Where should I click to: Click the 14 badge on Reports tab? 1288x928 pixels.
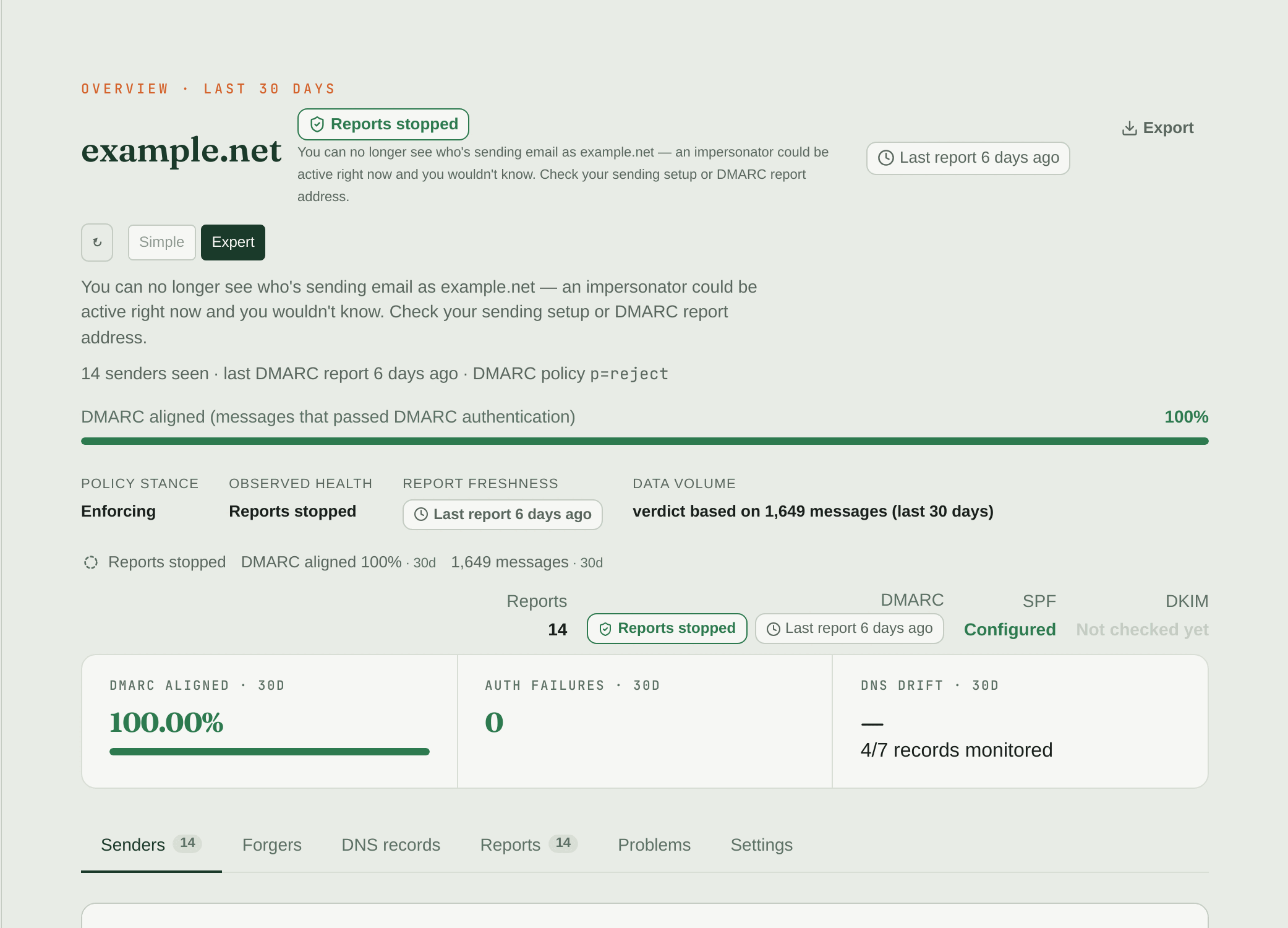pyautogui.click(x=563, y=843)
